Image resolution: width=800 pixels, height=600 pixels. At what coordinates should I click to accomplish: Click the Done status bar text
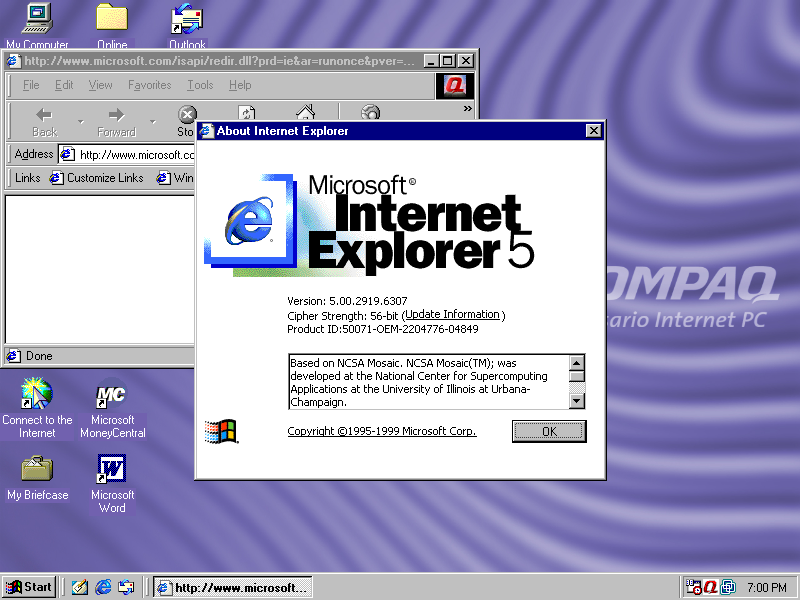[x=39, y=356]
